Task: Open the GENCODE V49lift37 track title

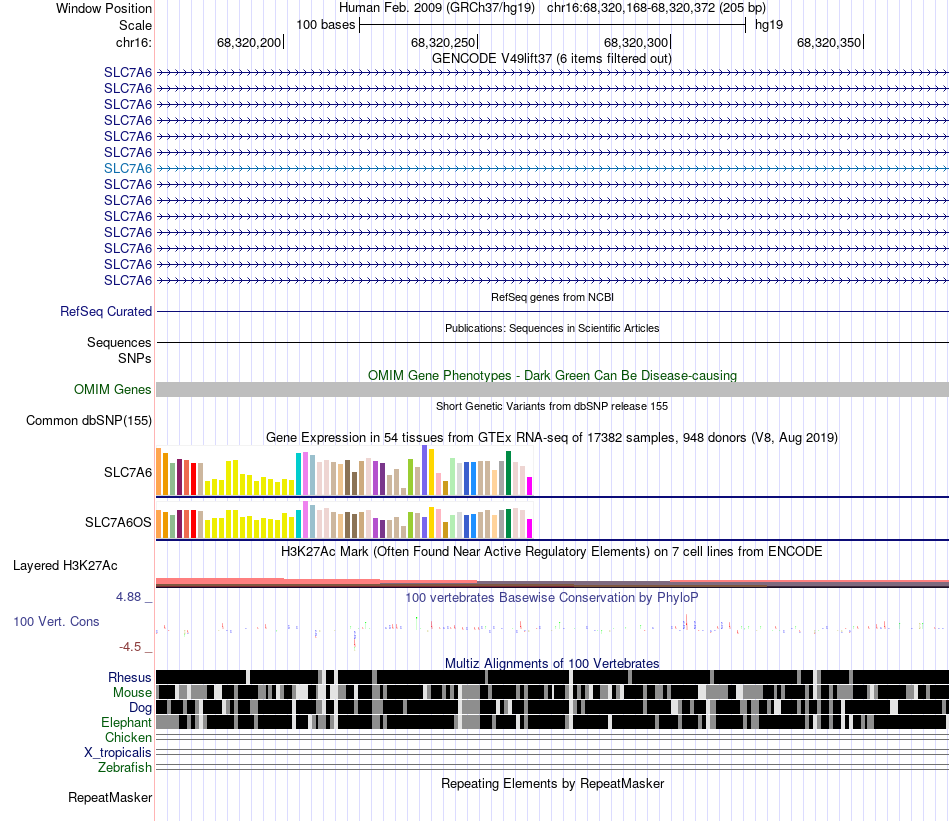Action: [x=551, y=59]
